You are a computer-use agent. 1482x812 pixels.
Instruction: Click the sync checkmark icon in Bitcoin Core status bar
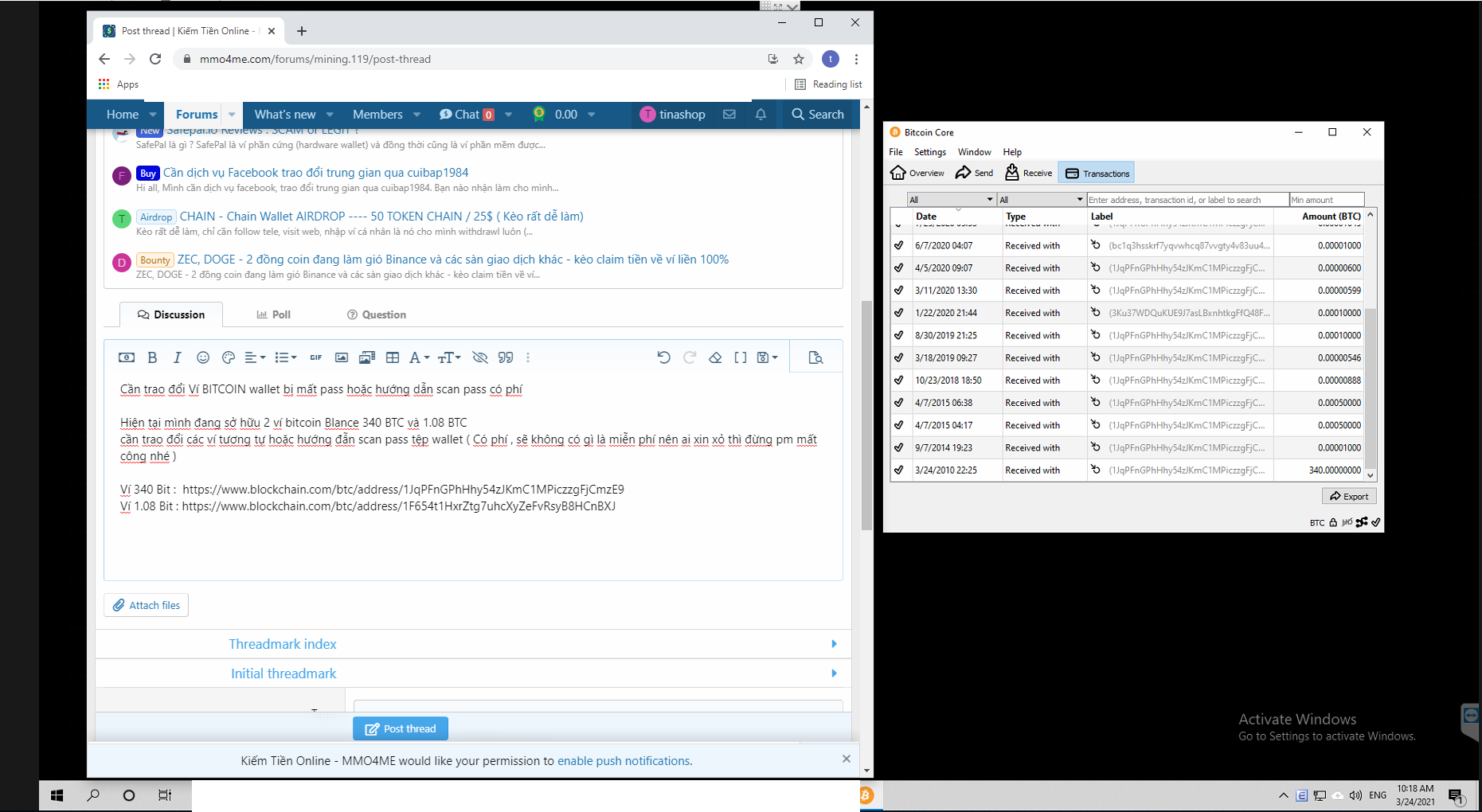tap(1376, 522)
